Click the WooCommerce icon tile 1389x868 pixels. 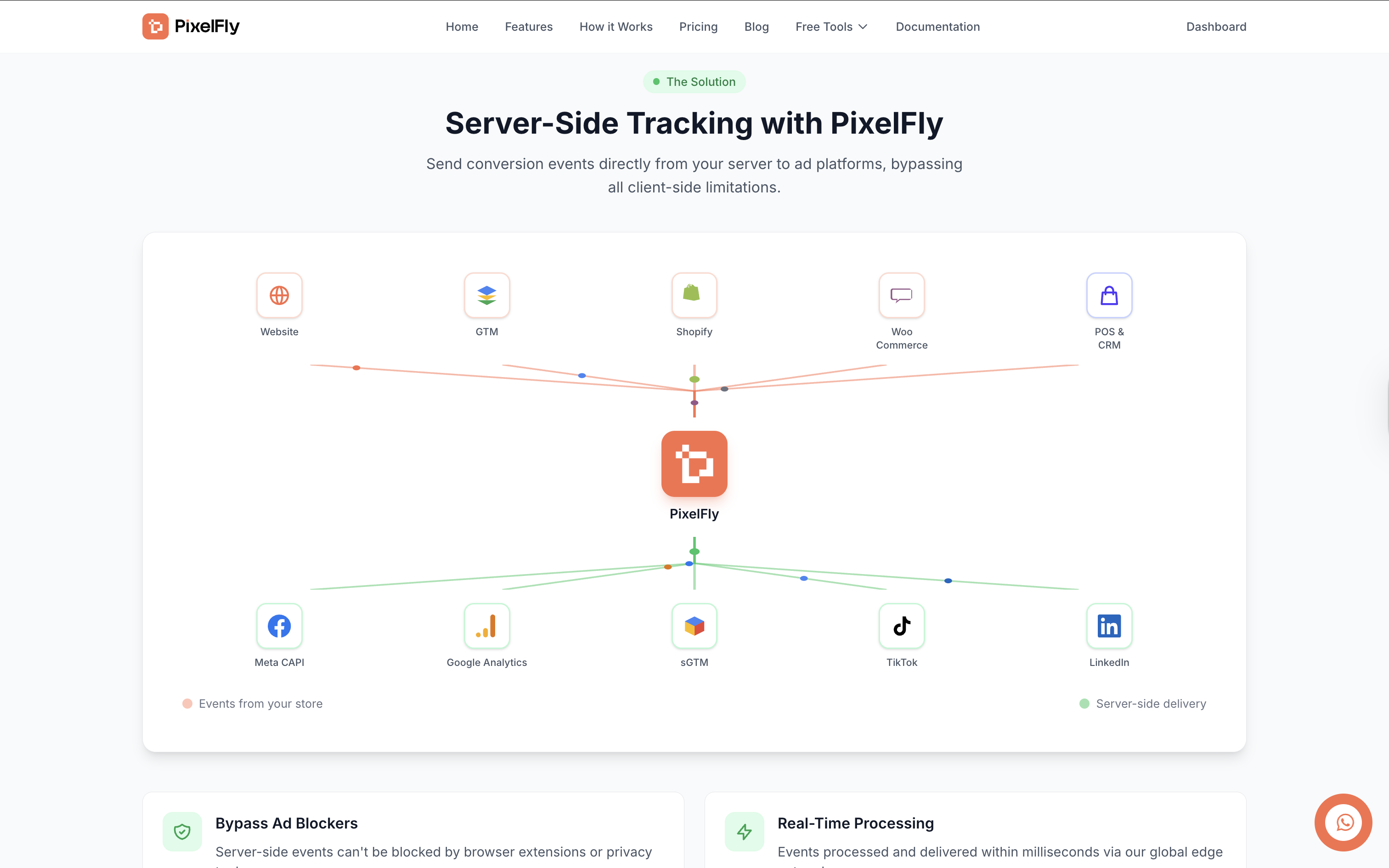[901, 295]
